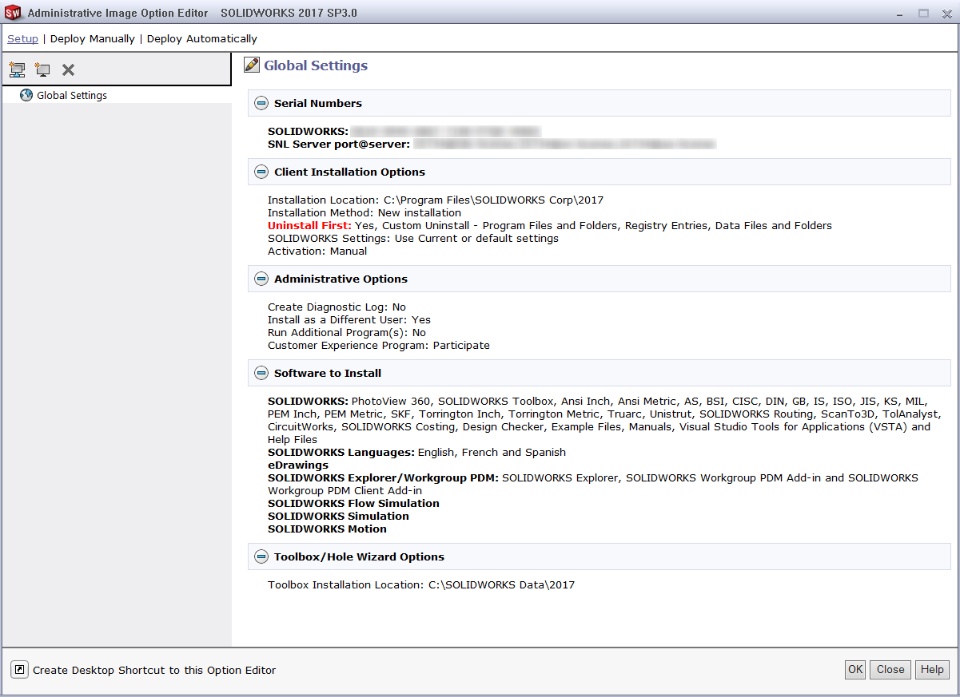Open Help from the bottom button
This screenshot has width=960, height=697.
click(931, 670)
